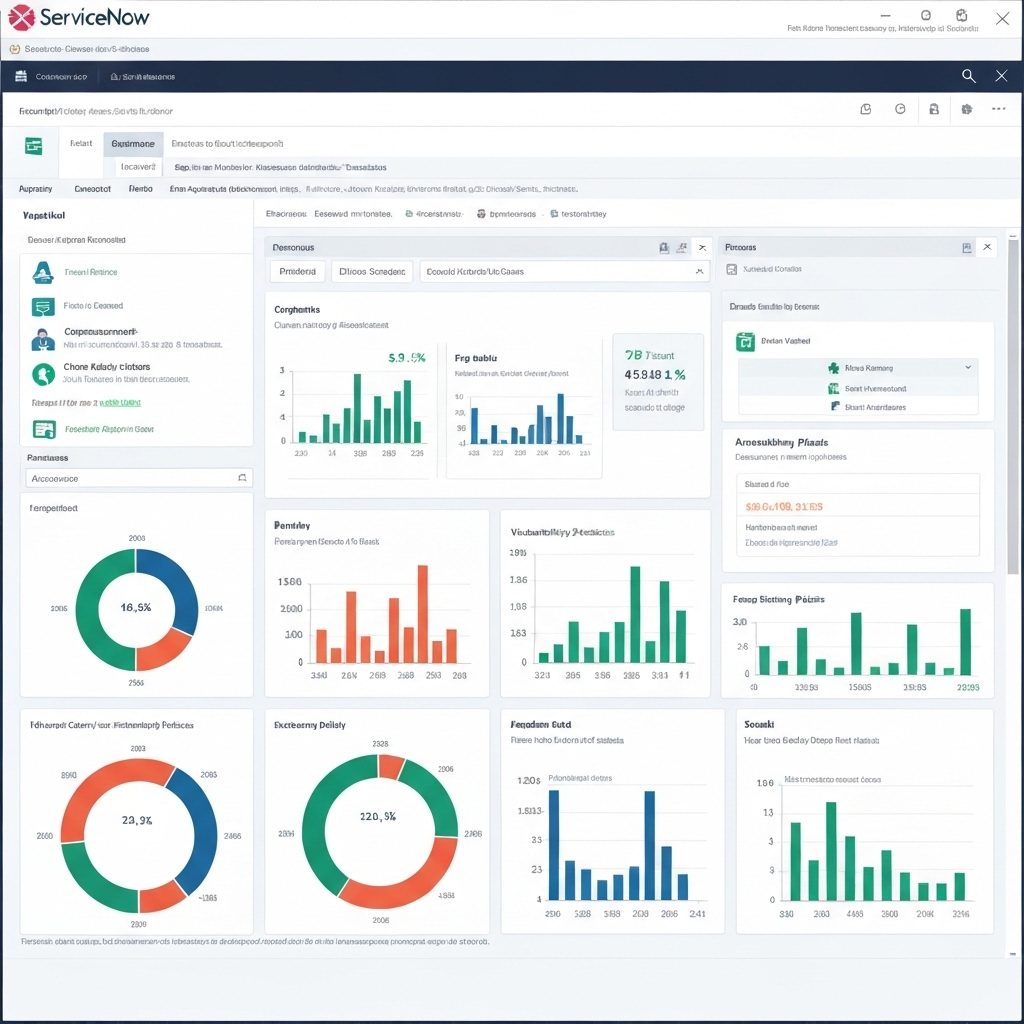
Task: Click the search magnifier in the dark navigation bar
Action: click(x=968, y=76)
